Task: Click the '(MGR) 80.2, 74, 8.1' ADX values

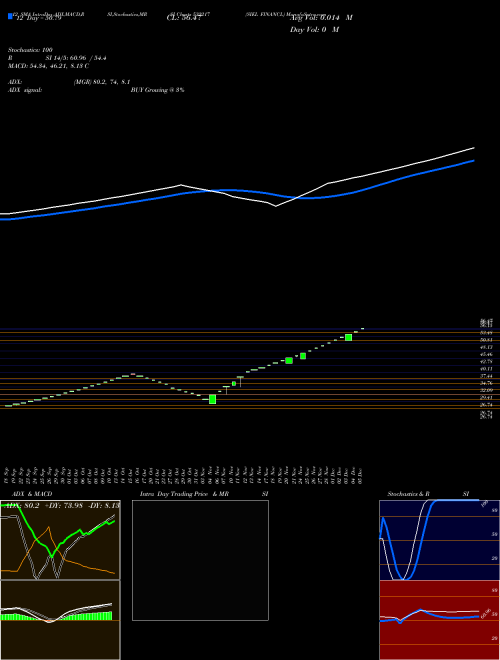Action: coord(102,82)
